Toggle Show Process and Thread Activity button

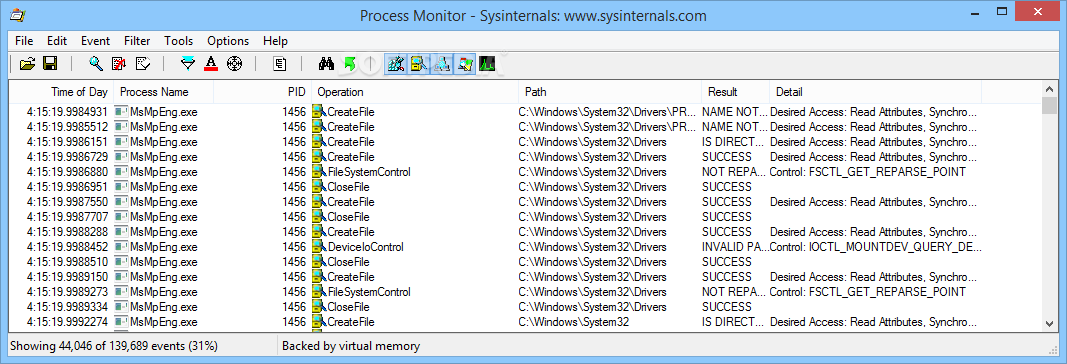point(465,64)
